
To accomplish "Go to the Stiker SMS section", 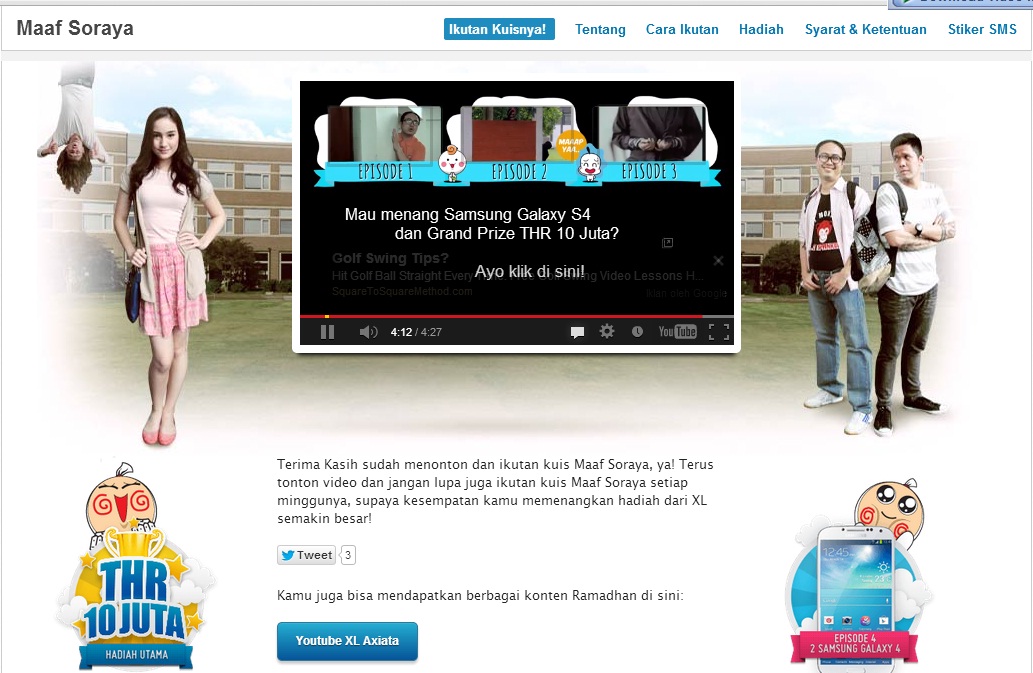I will coord(981,29).
